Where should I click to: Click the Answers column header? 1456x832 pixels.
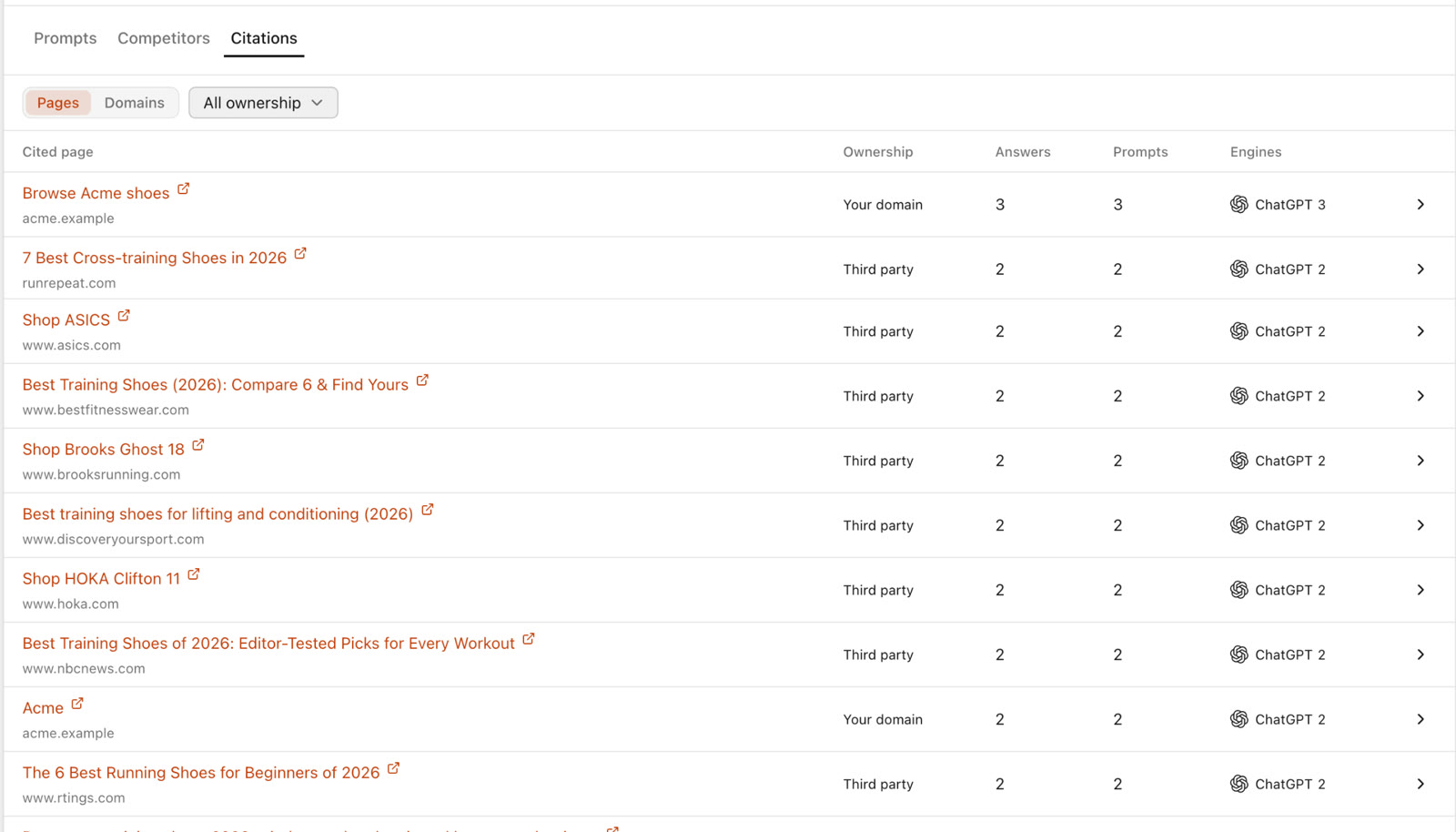coord(1023,152)
